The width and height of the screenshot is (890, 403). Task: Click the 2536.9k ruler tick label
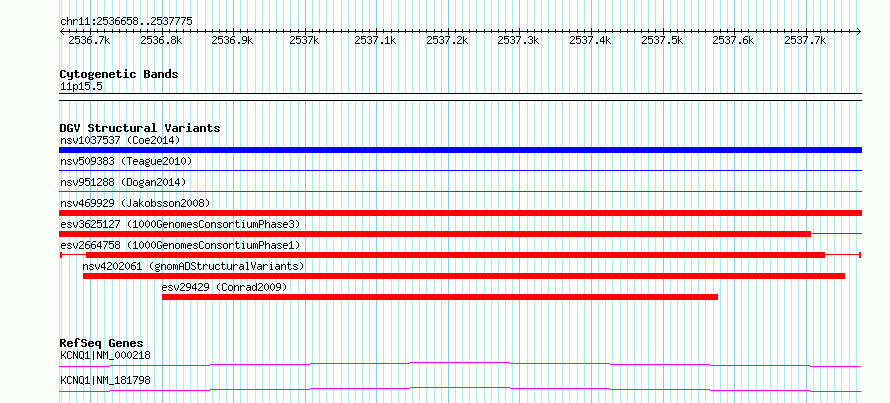[232, 41]
